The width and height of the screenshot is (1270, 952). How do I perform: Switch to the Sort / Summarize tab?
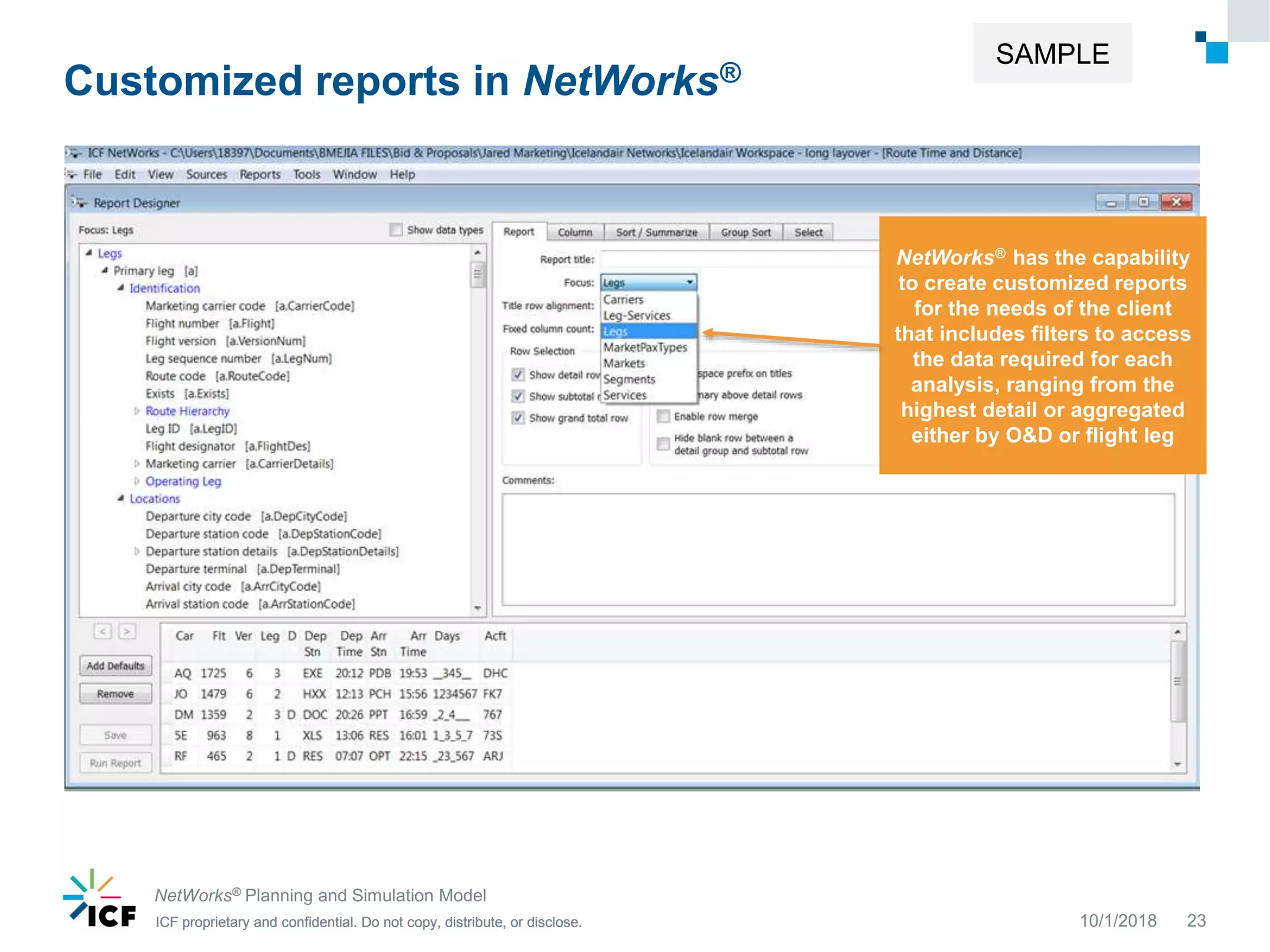(x=657, y=232)
